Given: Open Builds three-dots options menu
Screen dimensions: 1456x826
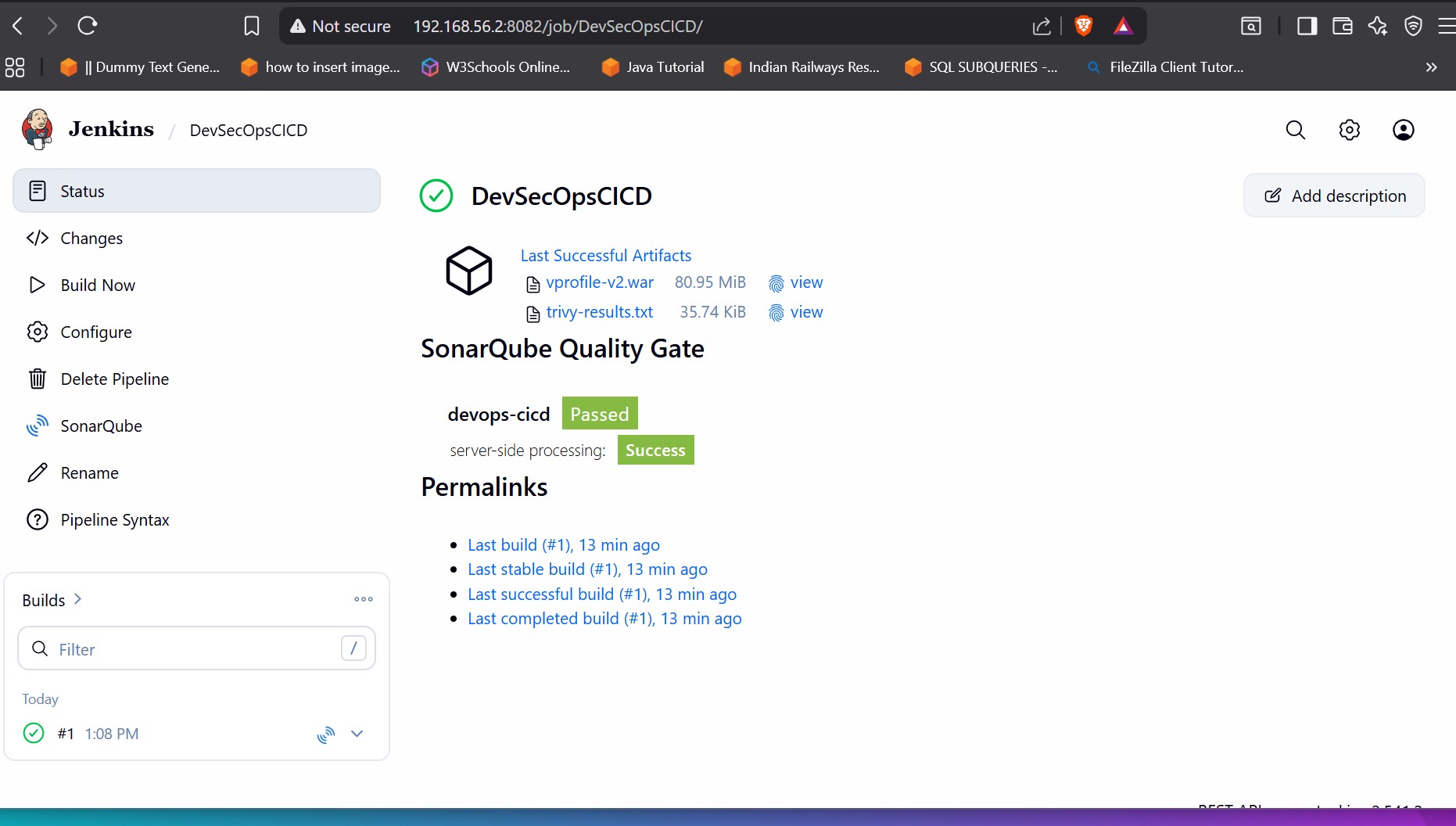Looking at the screenshot, I should coord(364,599).
